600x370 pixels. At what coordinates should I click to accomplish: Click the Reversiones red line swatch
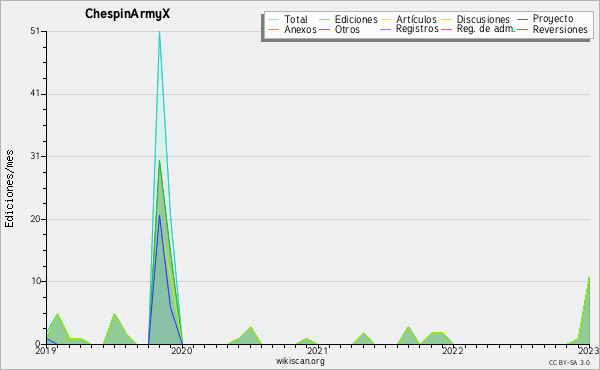(x=523, y=29)
